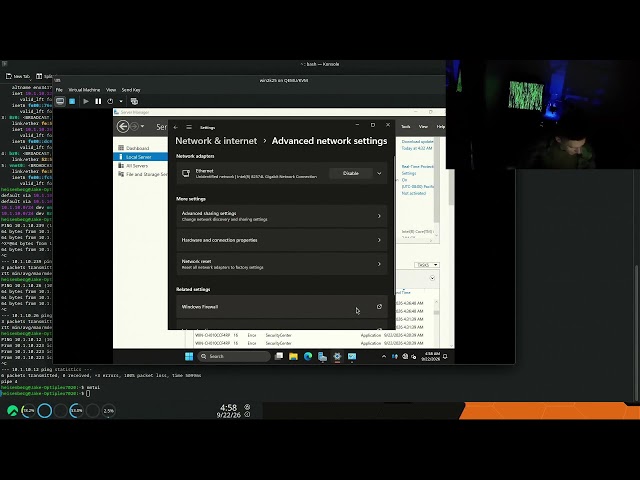Open the Virtual Machine menu
This screenshot has height=480, width=640.
pyautogui.click(x=84, y=90)
